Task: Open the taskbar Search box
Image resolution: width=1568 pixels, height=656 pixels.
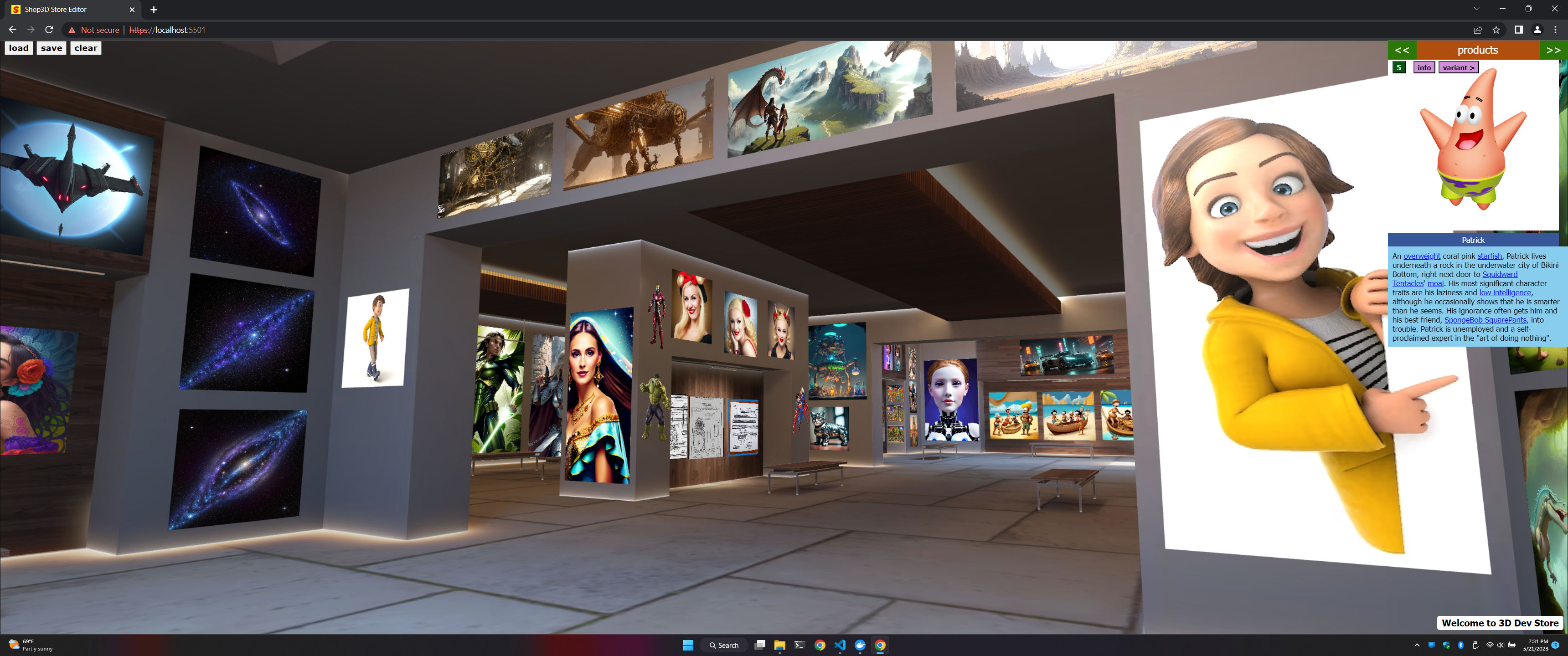Action: (x=724, y=645)
